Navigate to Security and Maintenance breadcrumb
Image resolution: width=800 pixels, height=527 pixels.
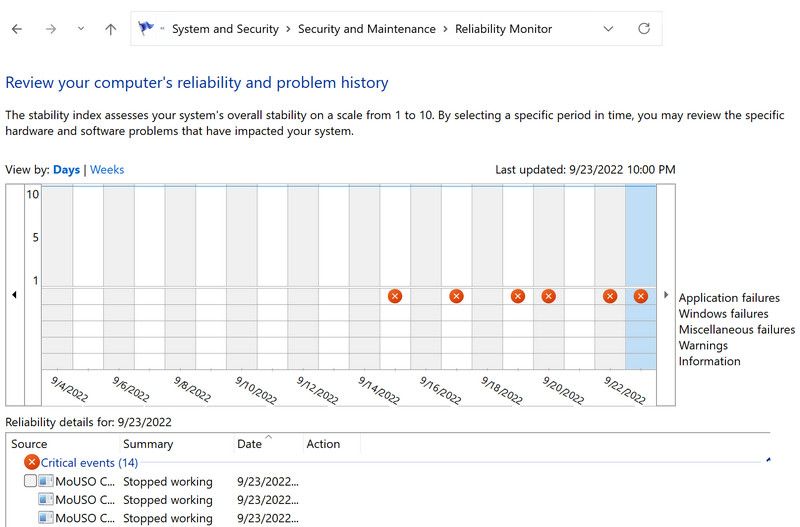click(x=367, y=29)
